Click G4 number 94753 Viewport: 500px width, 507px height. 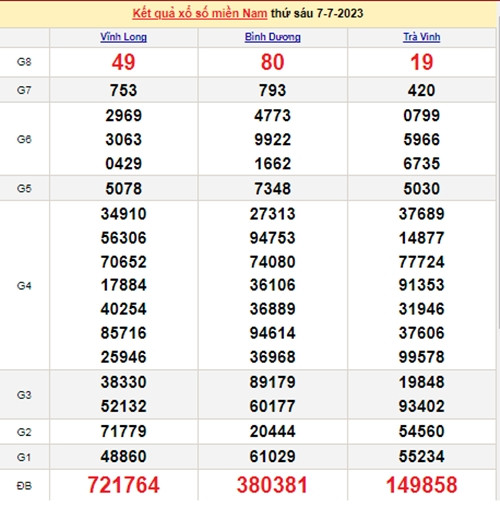click(273, 238)
